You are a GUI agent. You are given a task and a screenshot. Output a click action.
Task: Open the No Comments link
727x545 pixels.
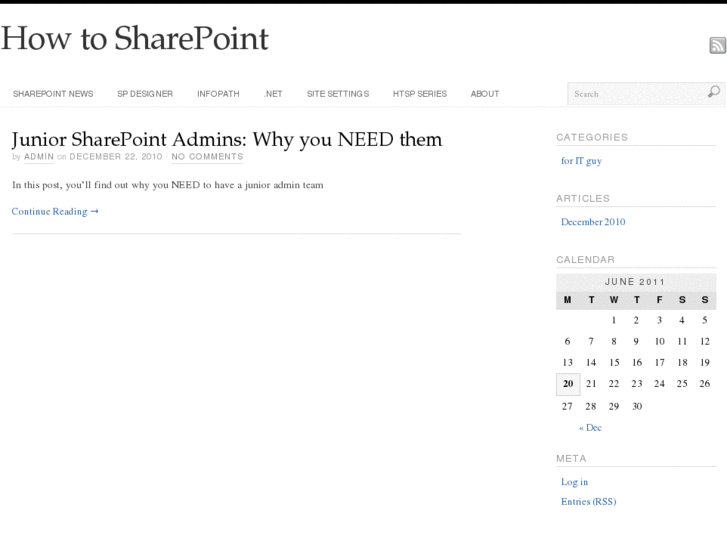click(207, 157)
